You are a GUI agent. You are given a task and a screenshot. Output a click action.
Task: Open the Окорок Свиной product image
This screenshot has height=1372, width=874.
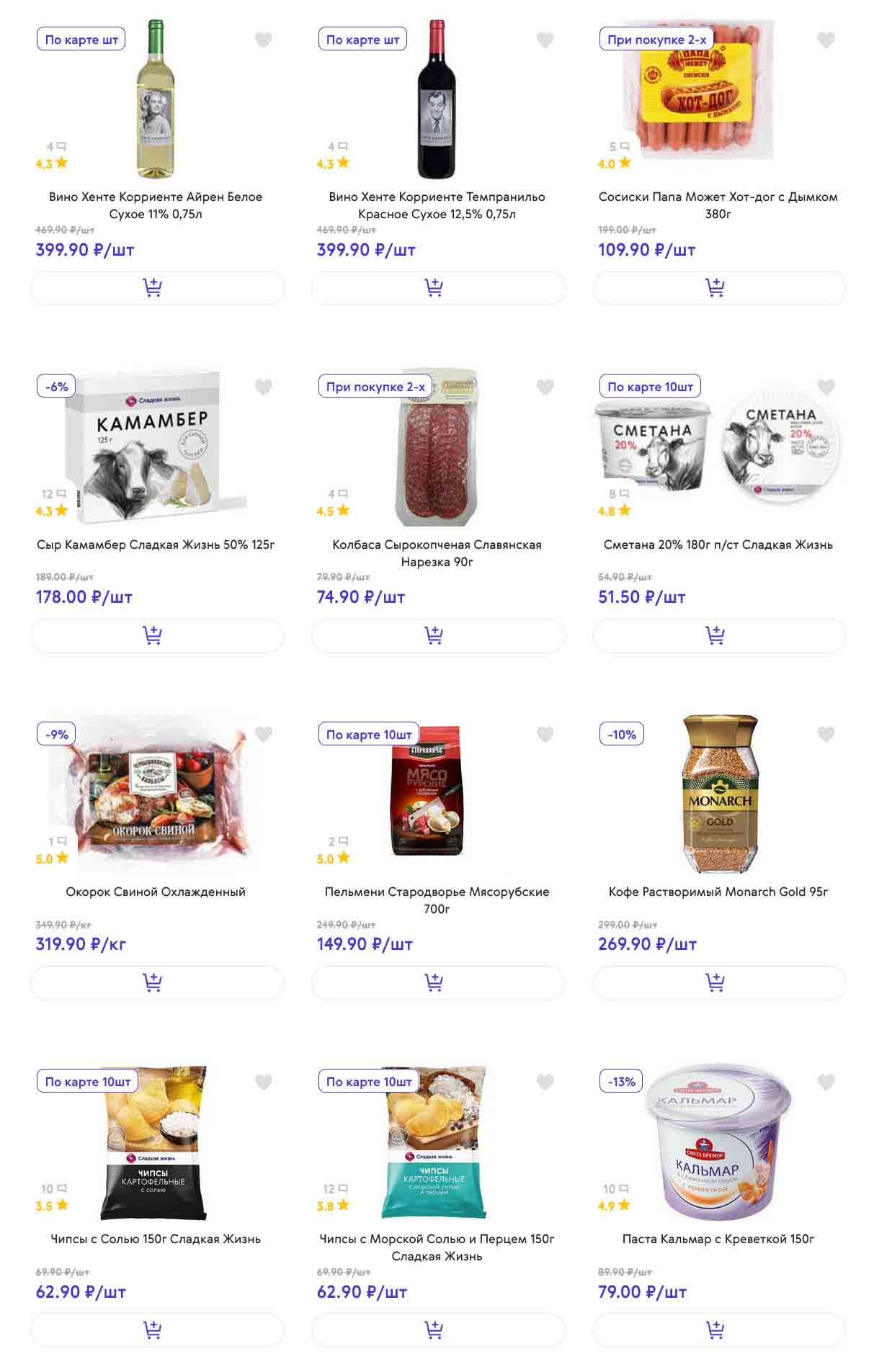(156, 793)
